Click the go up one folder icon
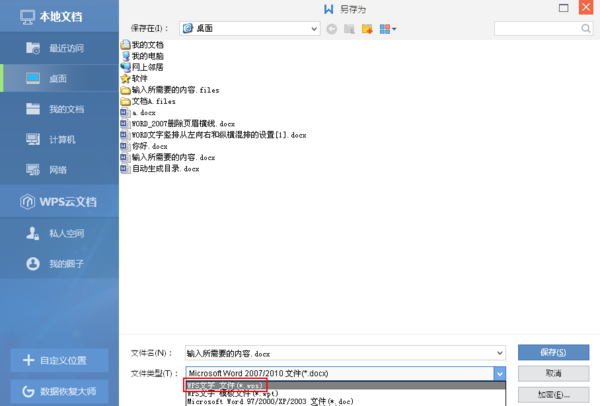The height and width of the screenshot is (406, 600). coord(349,29)
